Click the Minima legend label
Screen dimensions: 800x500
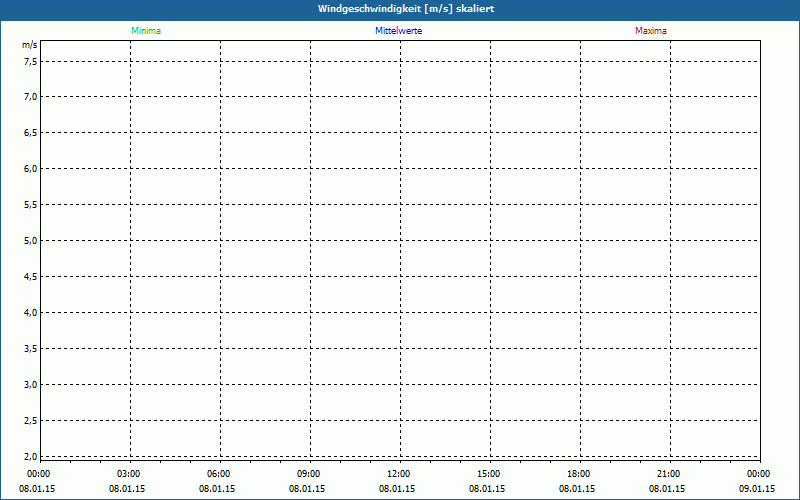[x=145, y=31]
